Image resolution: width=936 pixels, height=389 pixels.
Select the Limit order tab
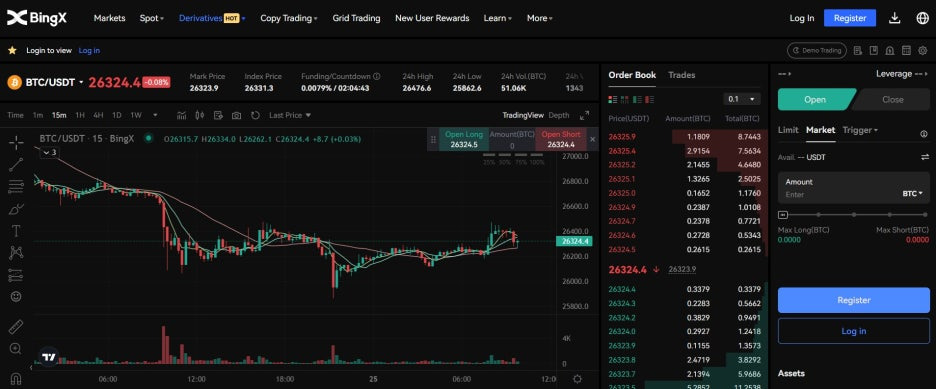click(x=788, y=130)
